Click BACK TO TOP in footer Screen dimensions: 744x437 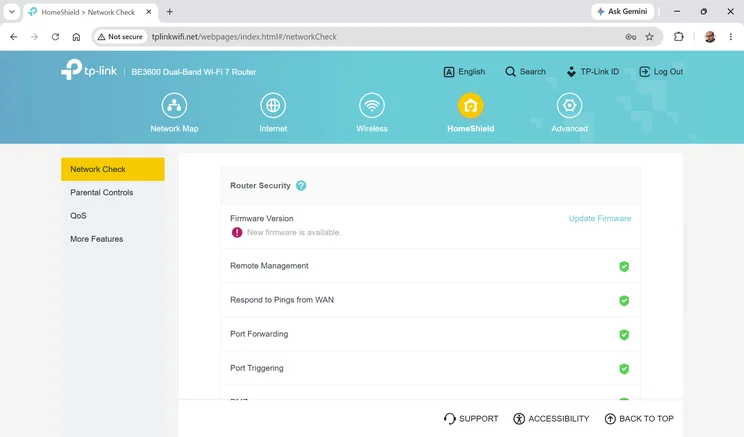pyautogui.click(x=639, y=418)
